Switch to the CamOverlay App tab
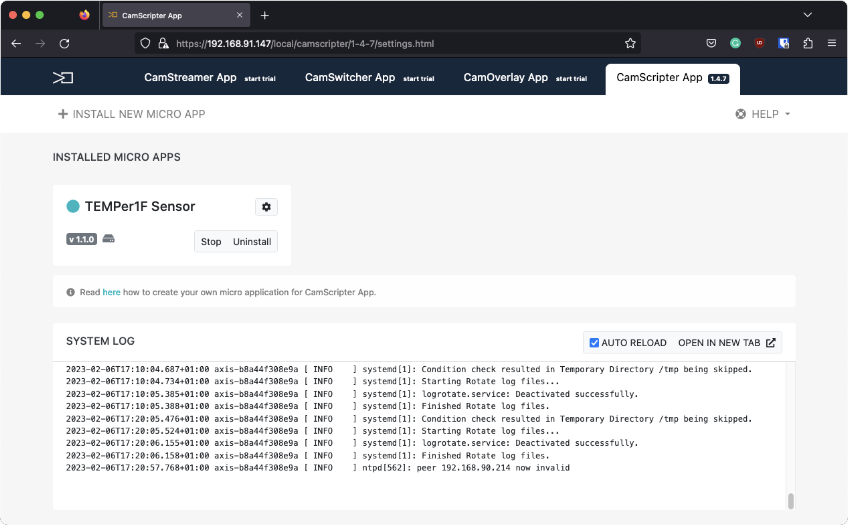The width and height of the screenshot is (848, 525). [x=506, y=78]
